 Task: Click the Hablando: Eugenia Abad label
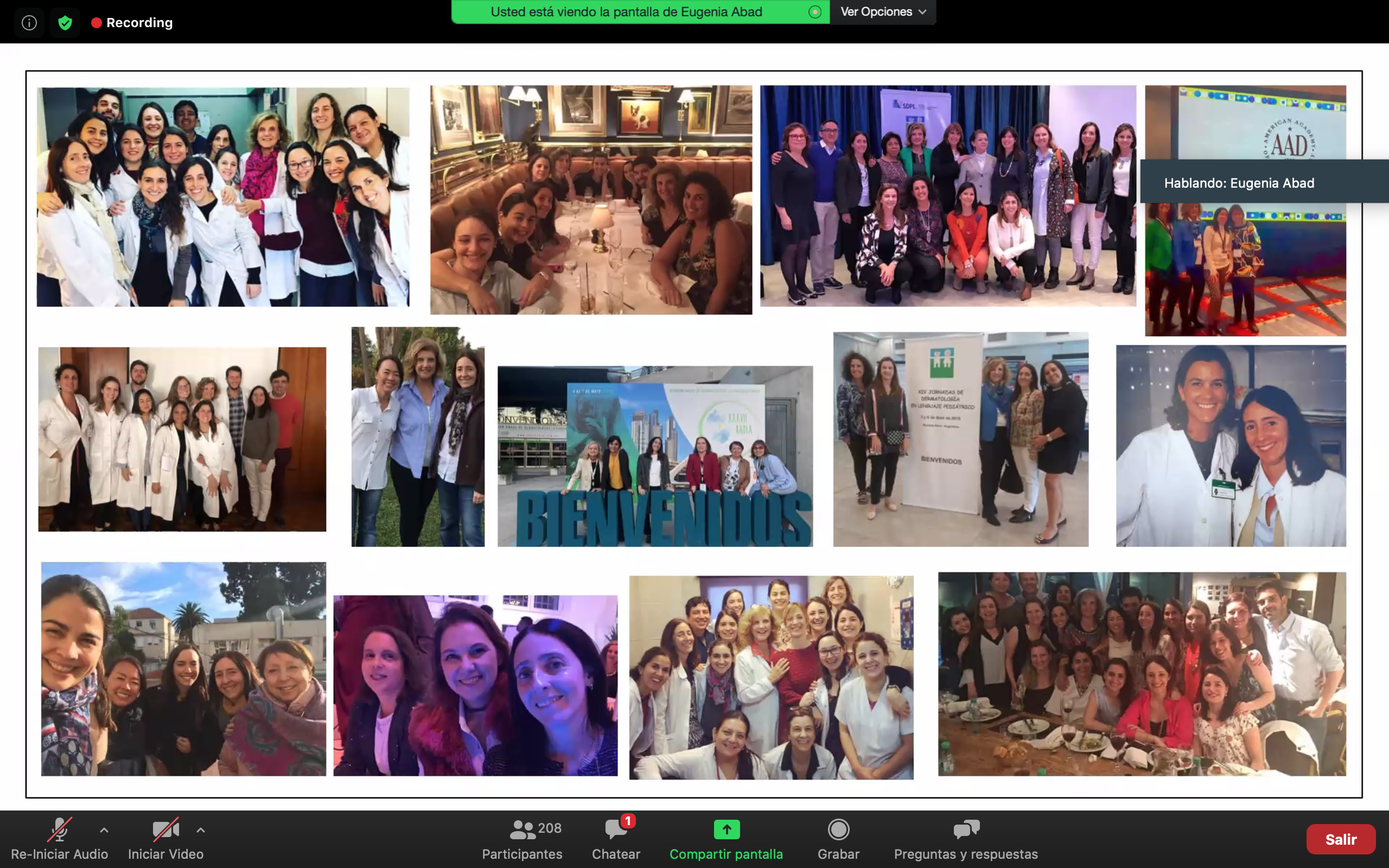point(1239,183)
